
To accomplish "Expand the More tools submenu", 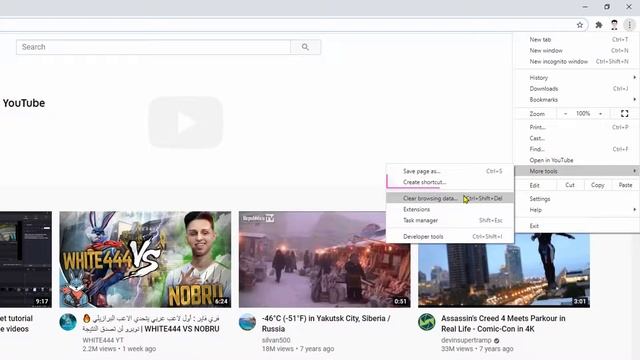I will pyautogui.click(x=576, y=171).
